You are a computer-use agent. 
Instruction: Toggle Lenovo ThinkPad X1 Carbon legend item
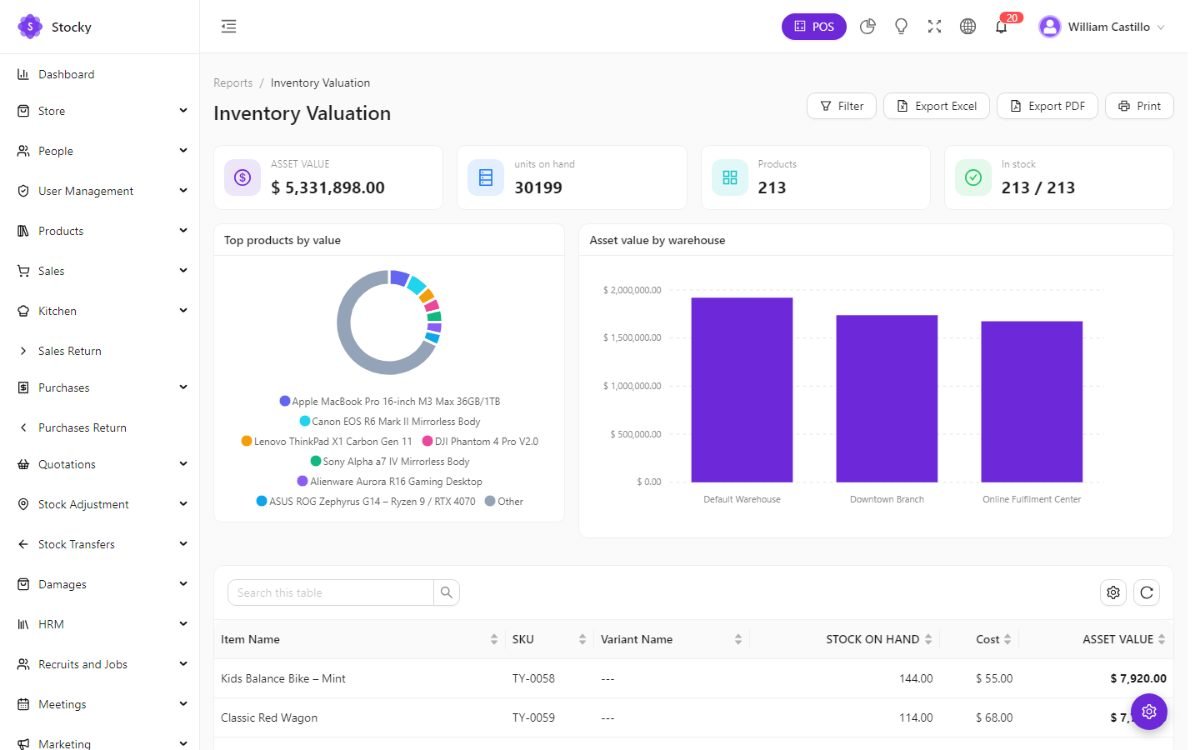click(327, 441)
